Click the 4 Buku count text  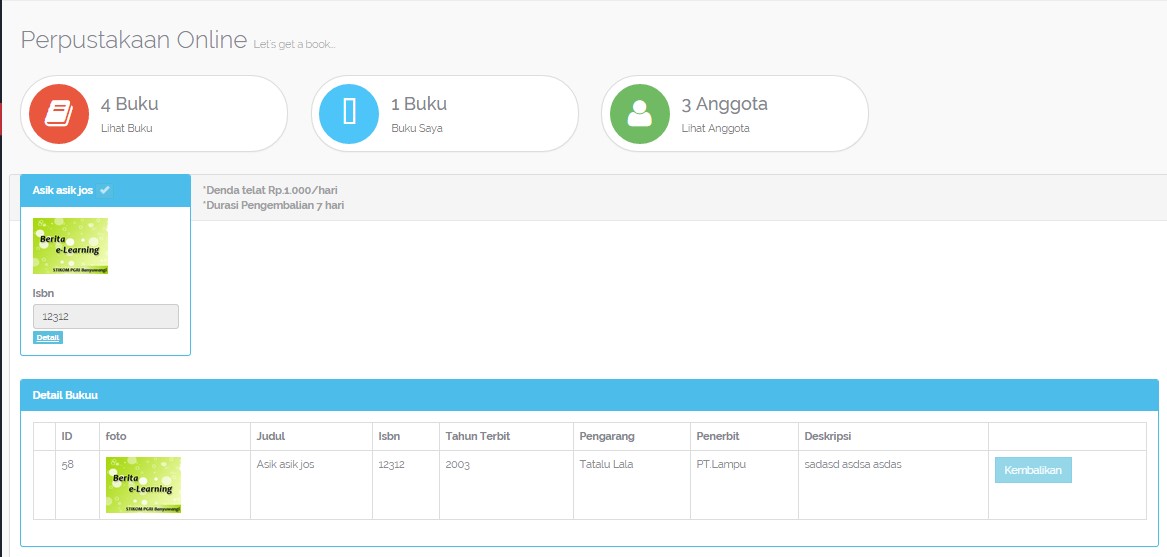point(130,104)
